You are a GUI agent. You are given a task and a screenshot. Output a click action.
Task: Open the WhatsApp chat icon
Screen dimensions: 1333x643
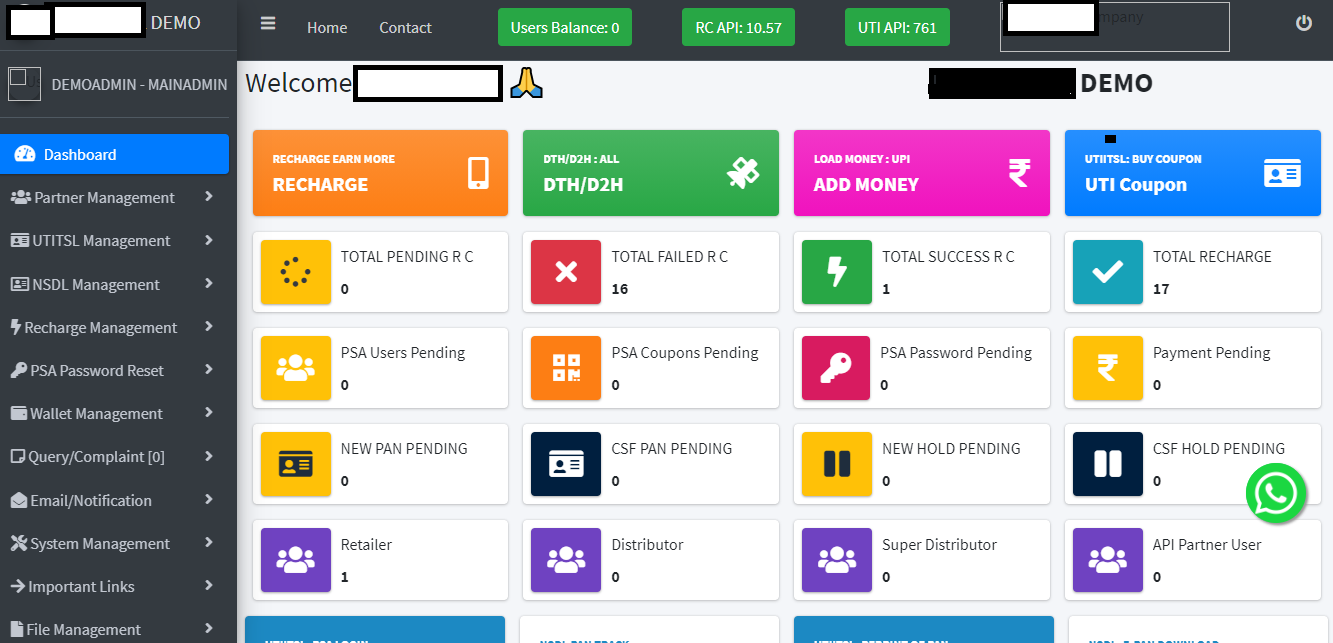(x=1277, y=493)
